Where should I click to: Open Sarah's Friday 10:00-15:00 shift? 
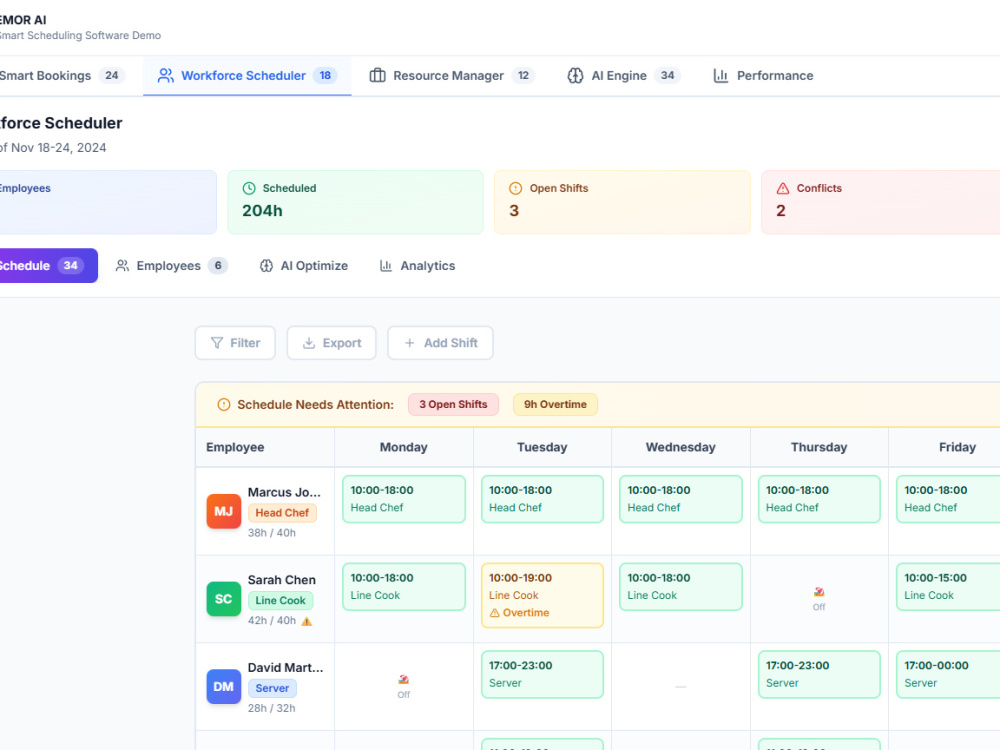[x=948, y=587]
